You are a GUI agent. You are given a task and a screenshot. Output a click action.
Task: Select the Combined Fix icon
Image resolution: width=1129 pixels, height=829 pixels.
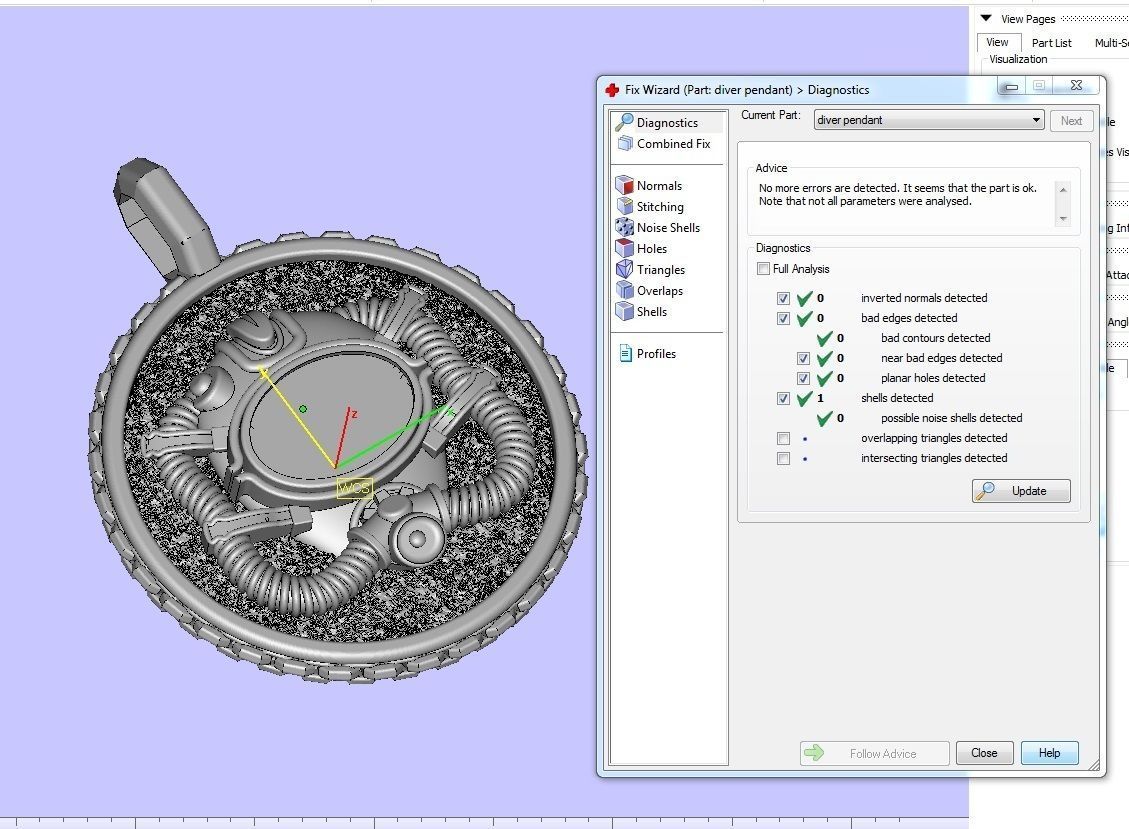625,143
